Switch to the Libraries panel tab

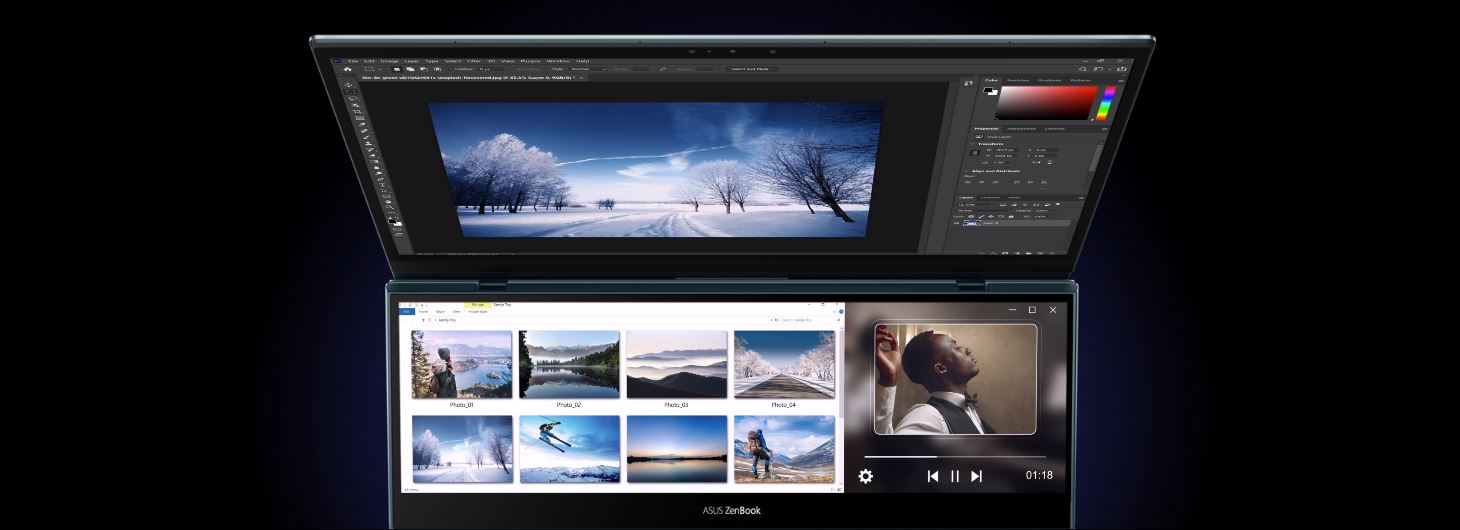(x=1054, y=129)
